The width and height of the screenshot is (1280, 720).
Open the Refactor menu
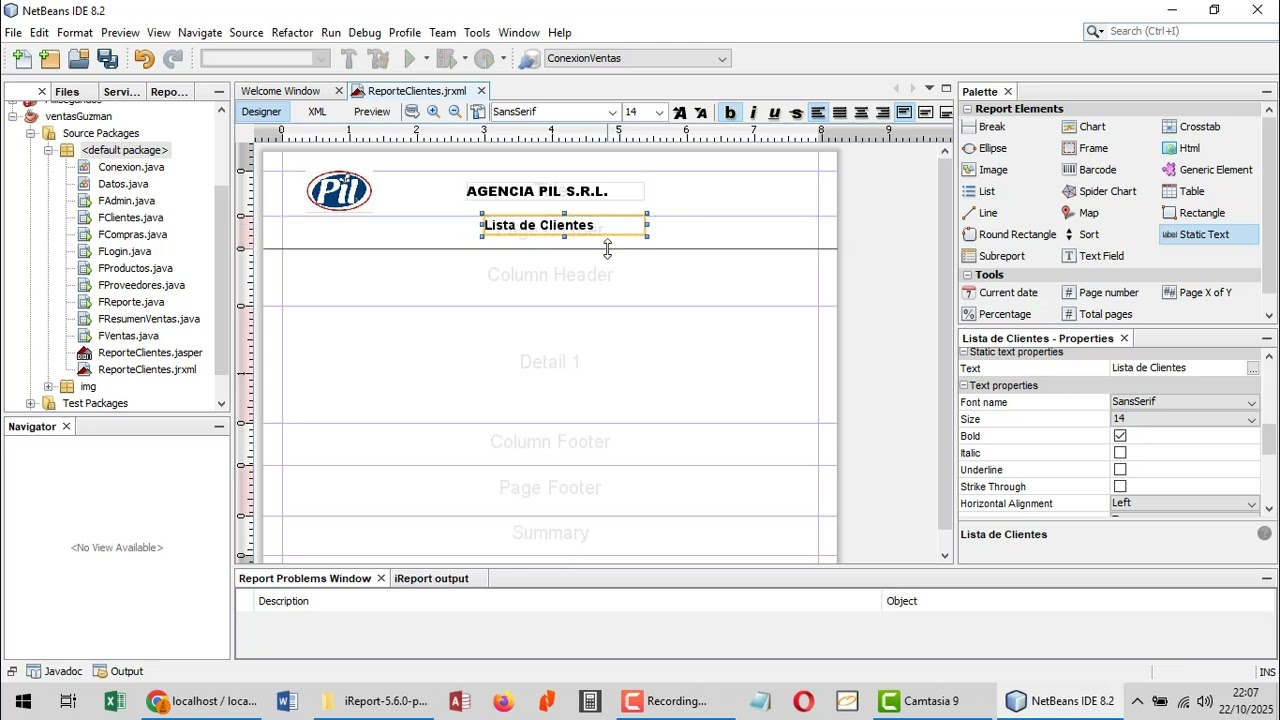pyautogui.click(x=292, y=33)
